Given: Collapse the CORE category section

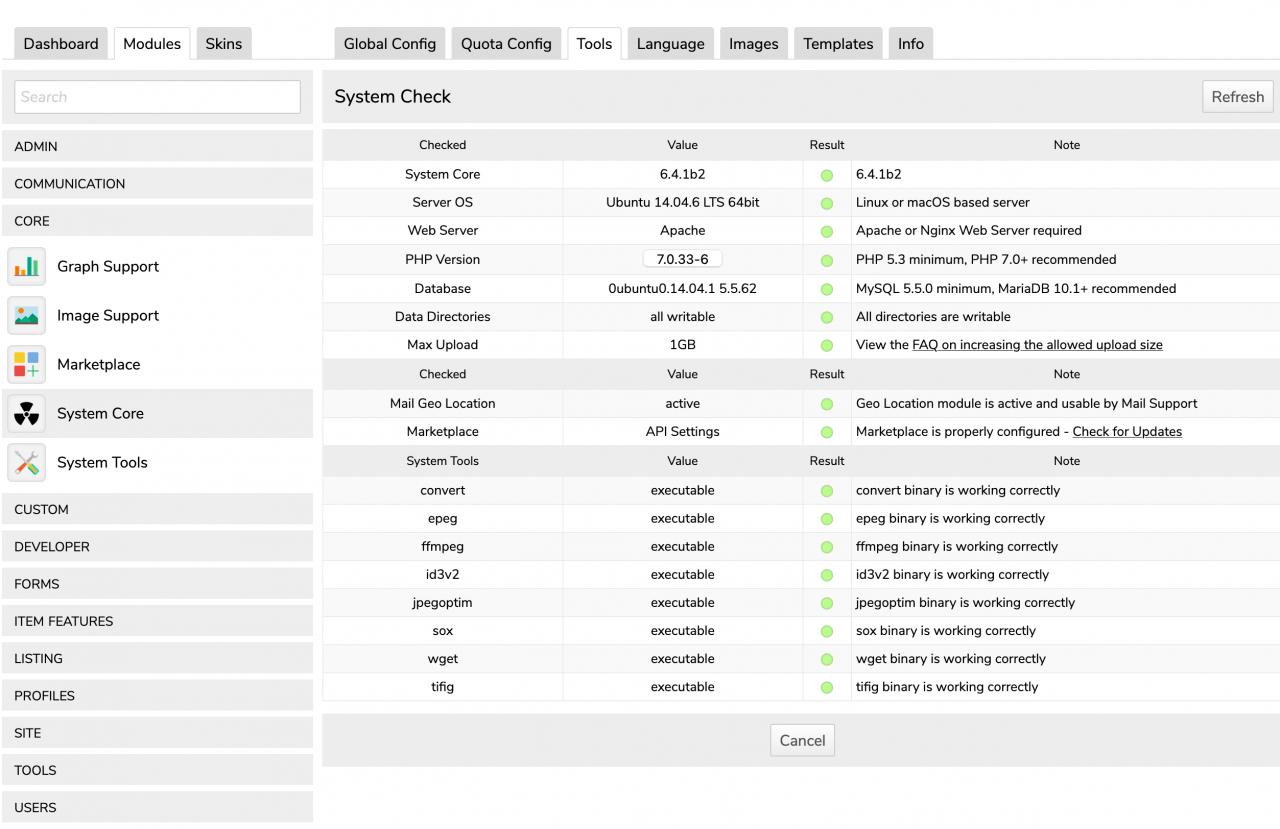Looking at the screenshot, I should (x=158, y=221).
